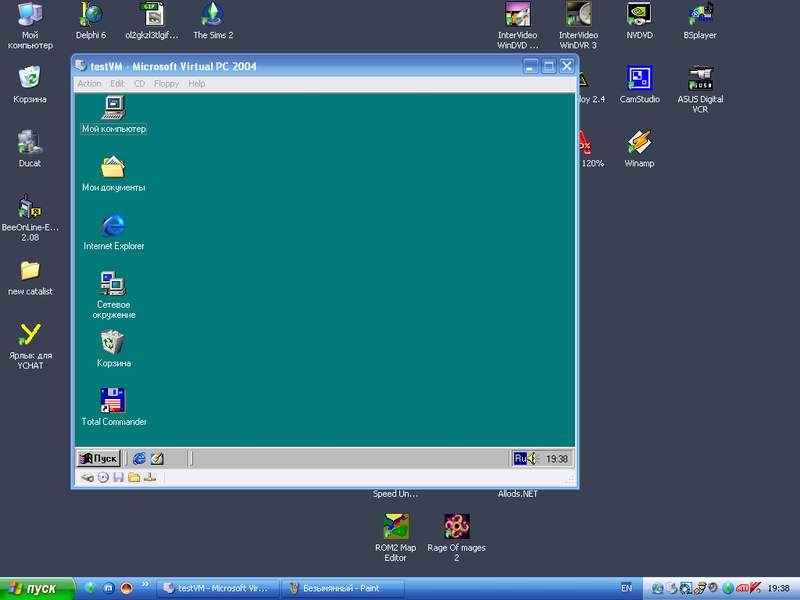Open the Help menu of Virtual PC
This screenshot has height=600, width=800.
coord(196,84)
